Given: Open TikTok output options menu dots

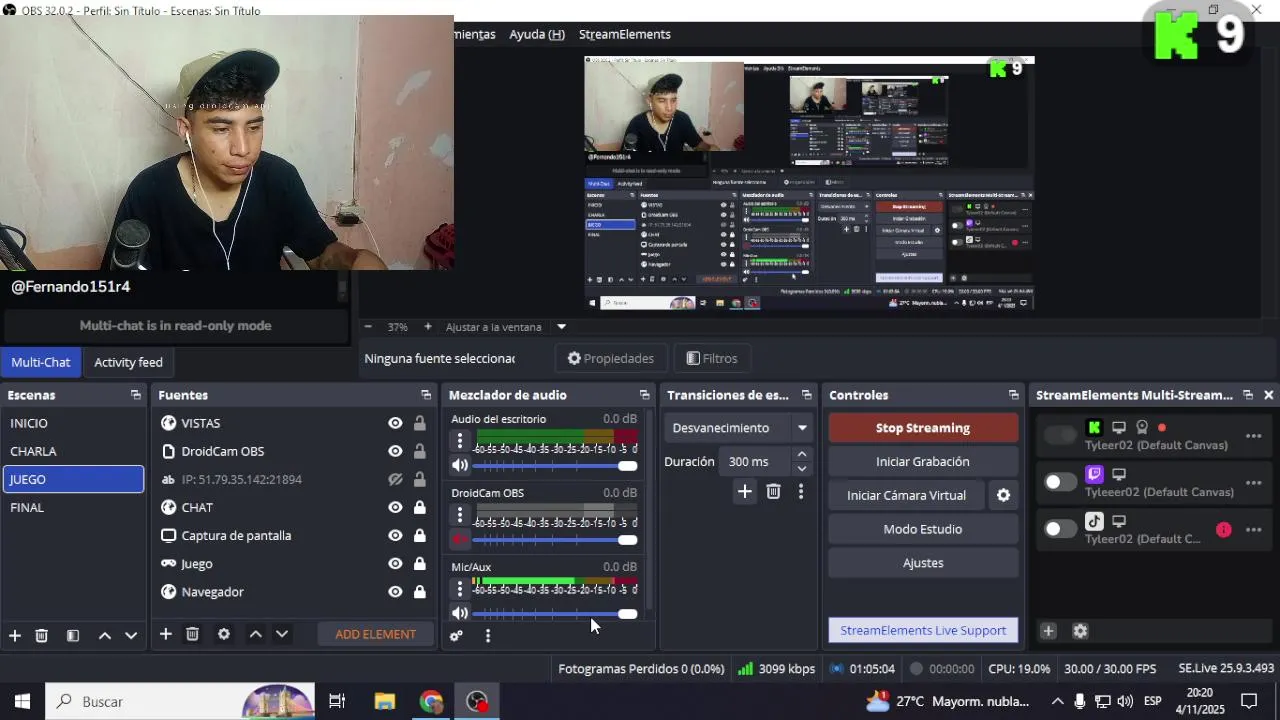Looking at the screenshot, I should (1253, 530).
